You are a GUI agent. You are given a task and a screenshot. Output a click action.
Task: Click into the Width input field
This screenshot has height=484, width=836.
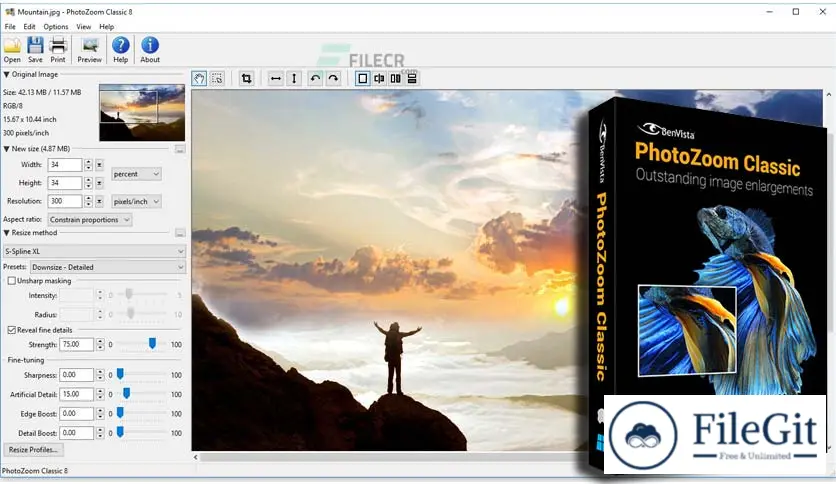pyautogui.click(x=65, y=165)
